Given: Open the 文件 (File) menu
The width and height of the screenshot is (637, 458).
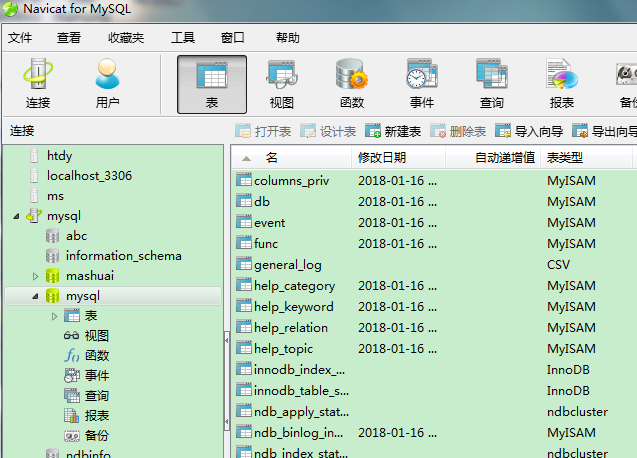Looking at the screenshot, I should click(x=20, y=38).
